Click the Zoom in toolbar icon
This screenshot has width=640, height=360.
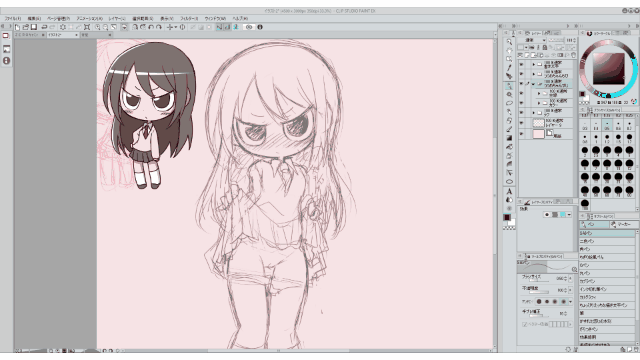tap(98, 27)
